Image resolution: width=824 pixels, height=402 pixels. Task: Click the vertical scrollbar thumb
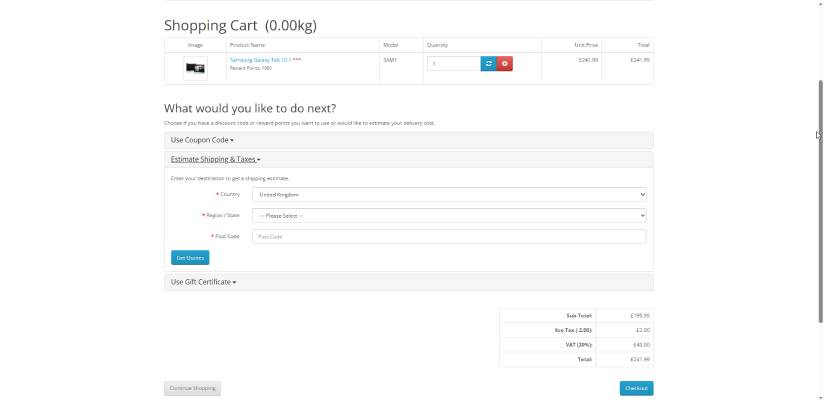820,200
